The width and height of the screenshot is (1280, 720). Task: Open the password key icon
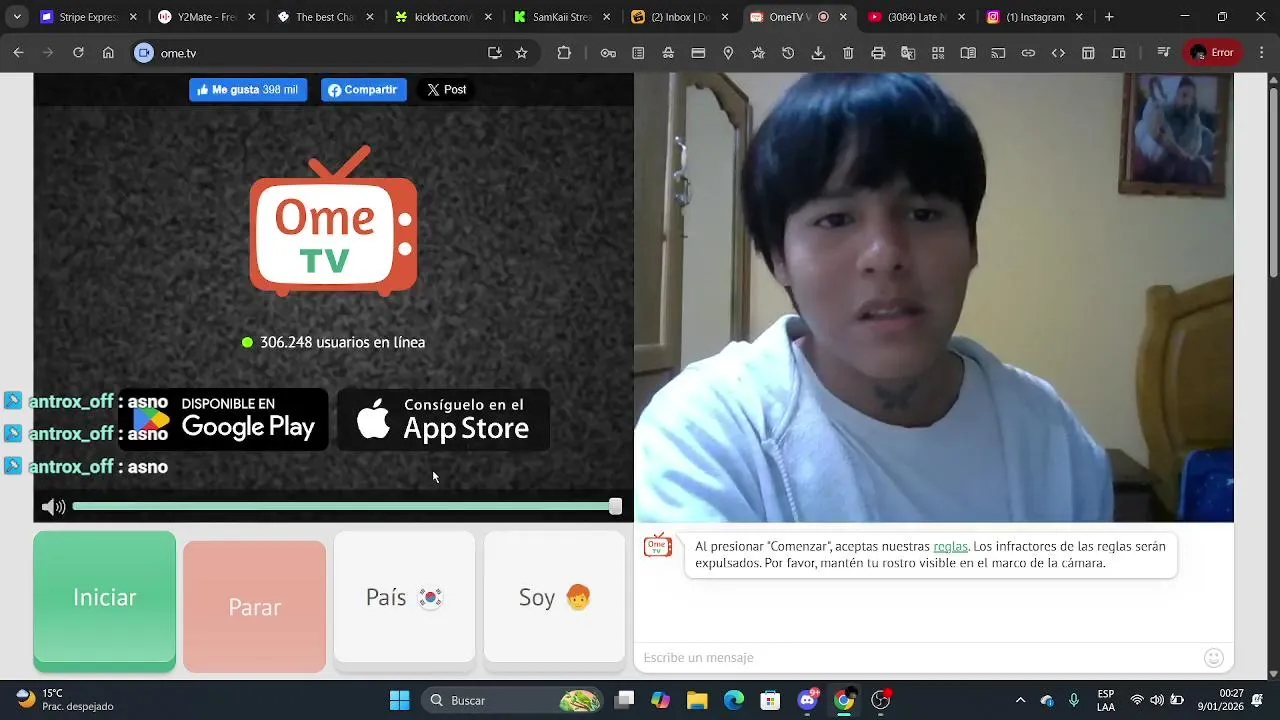(x=608, y=53)
